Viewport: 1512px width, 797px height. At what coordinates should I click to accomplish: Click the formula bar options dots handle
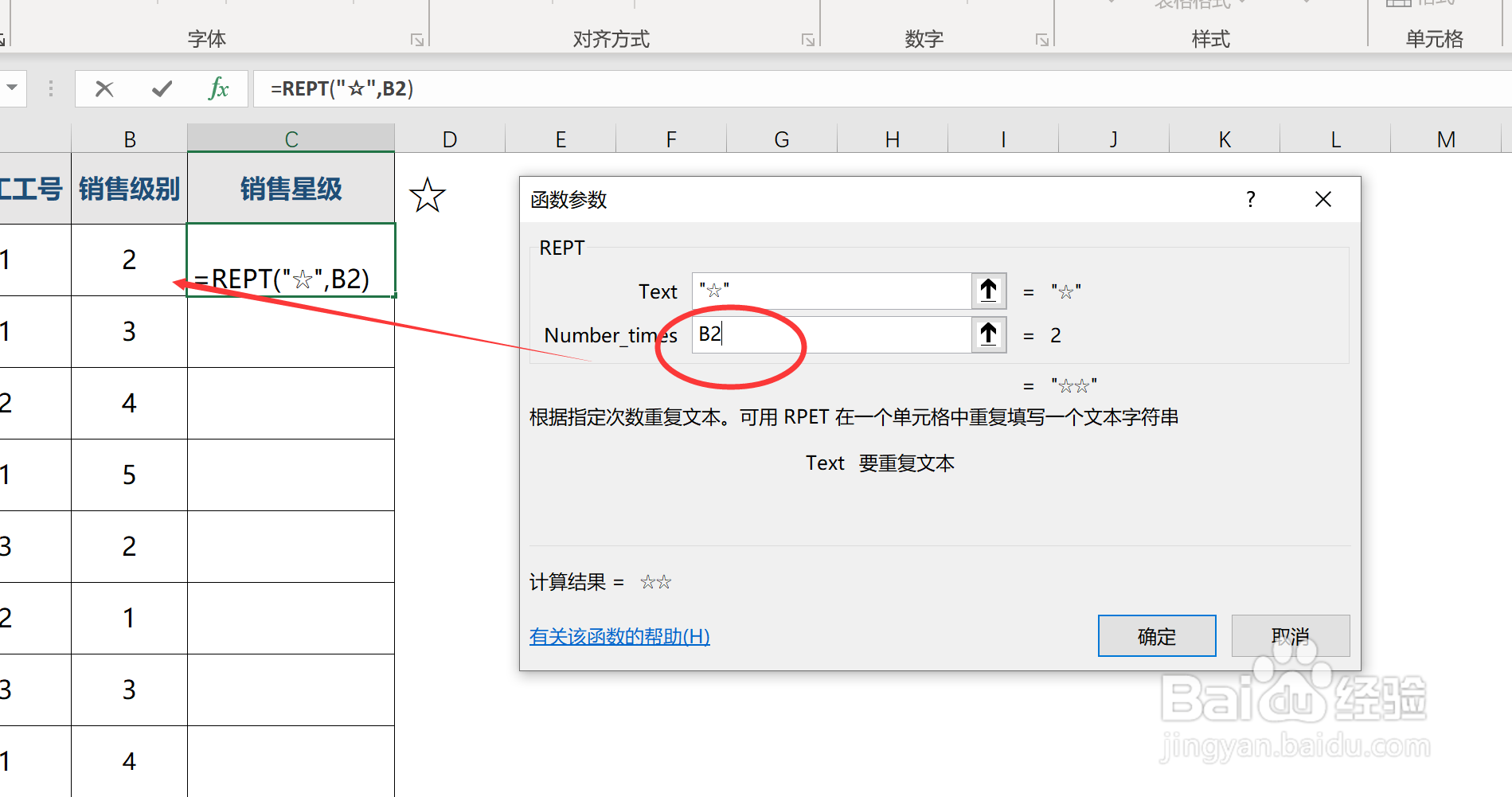point(51,88)
